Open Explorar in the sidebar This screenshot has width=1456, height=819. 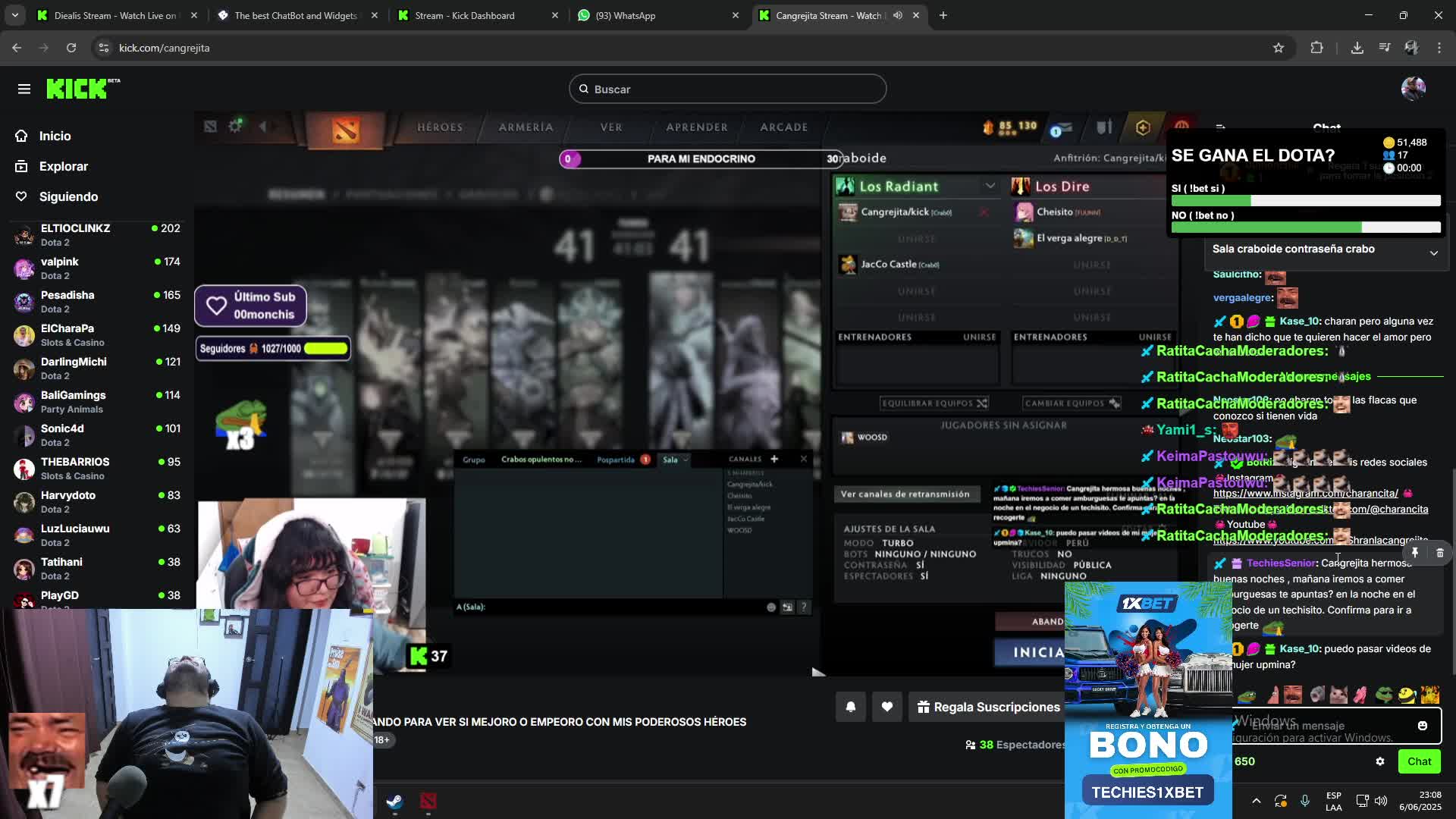point(64,166)
